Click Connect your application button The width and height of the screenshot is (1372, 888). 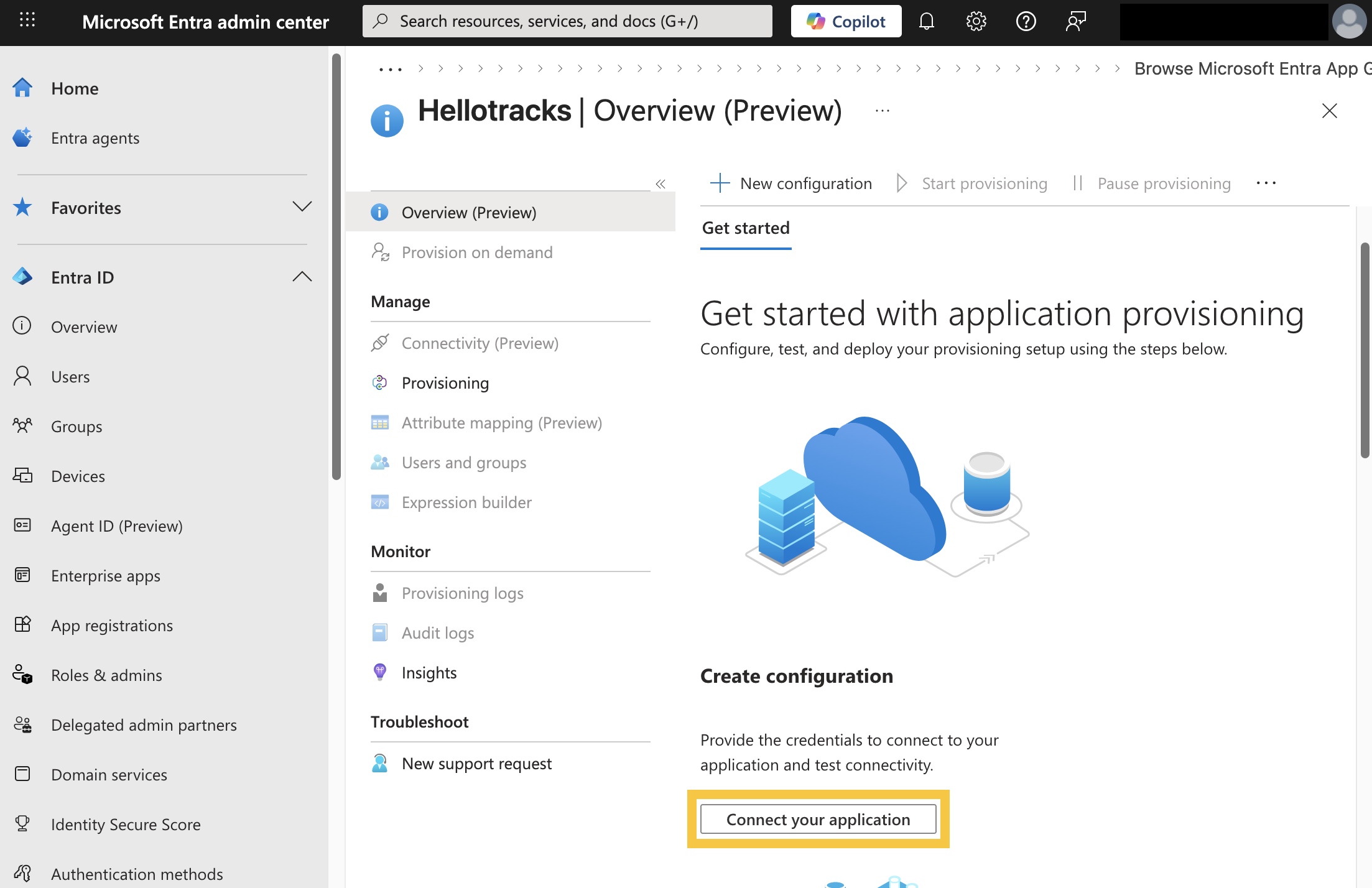point(818,820)
